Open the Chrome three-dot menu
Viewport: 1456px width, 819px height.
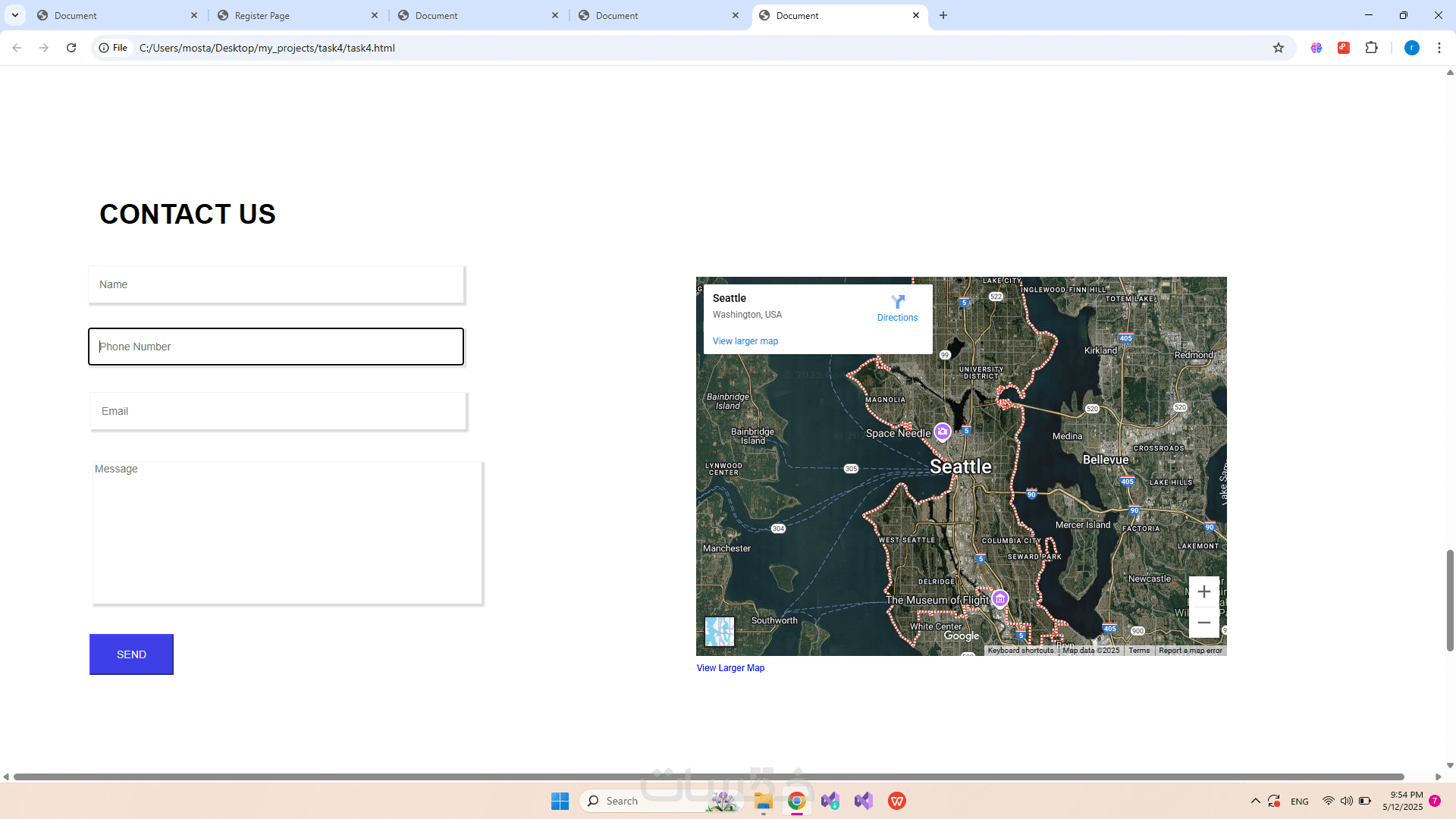point(1439,48)
